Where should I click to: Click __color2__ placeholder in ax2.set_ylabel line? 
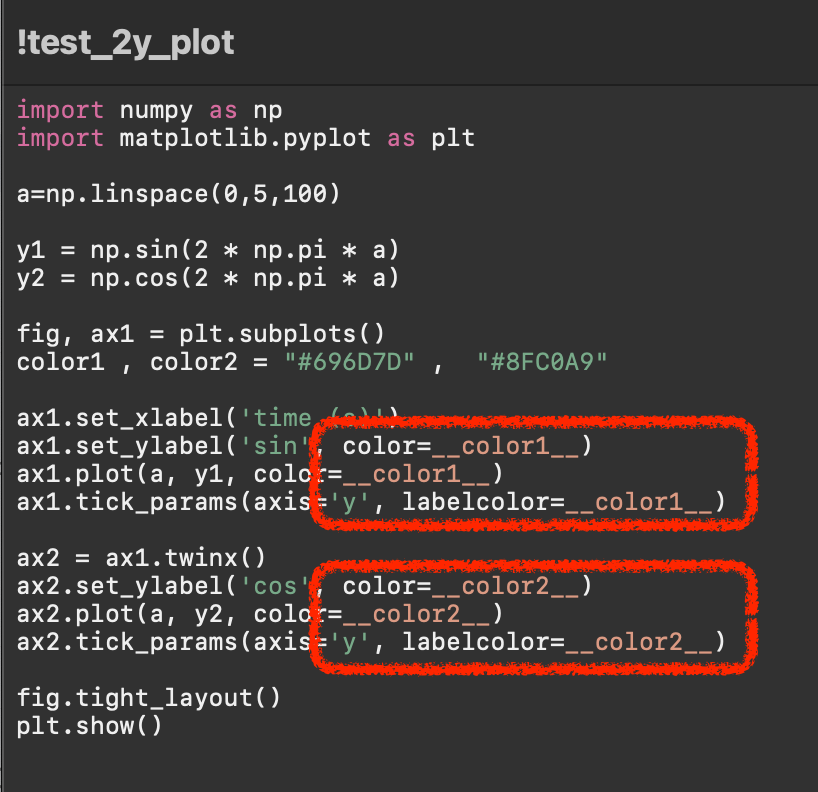505,586
